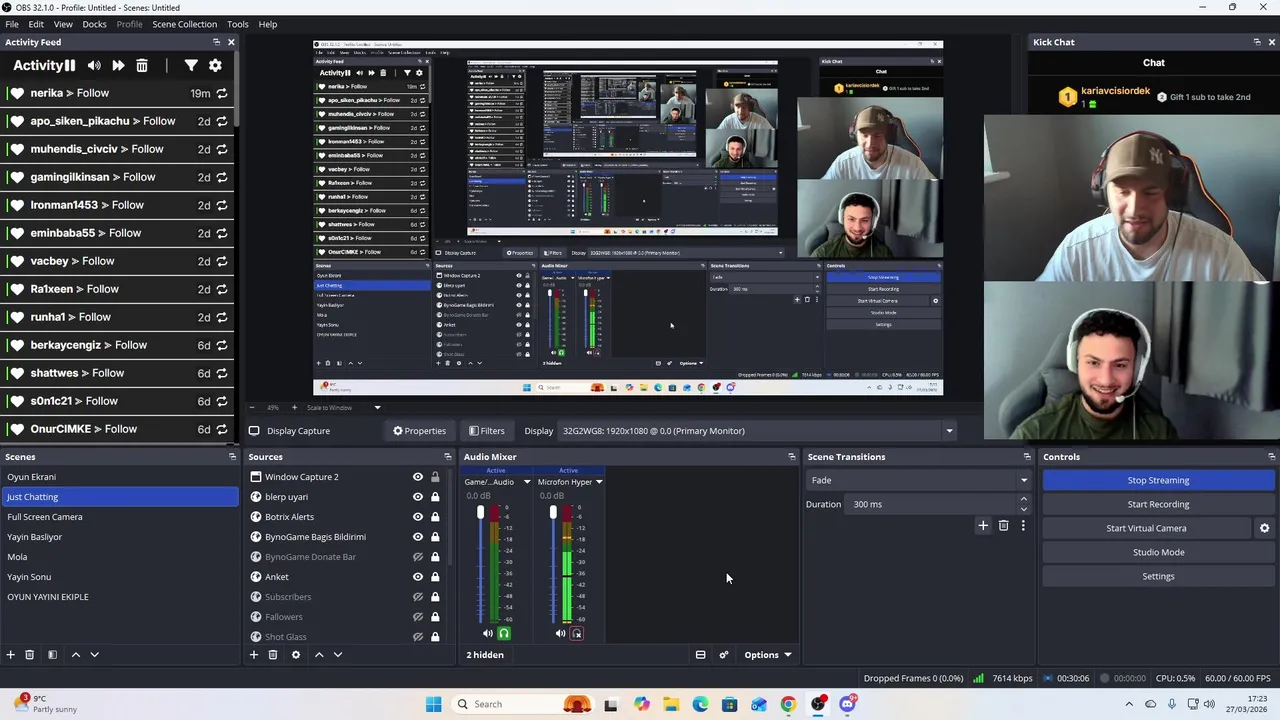Add a new scene
Viewport: 1280px width, 720px height.
pos(11,655)
